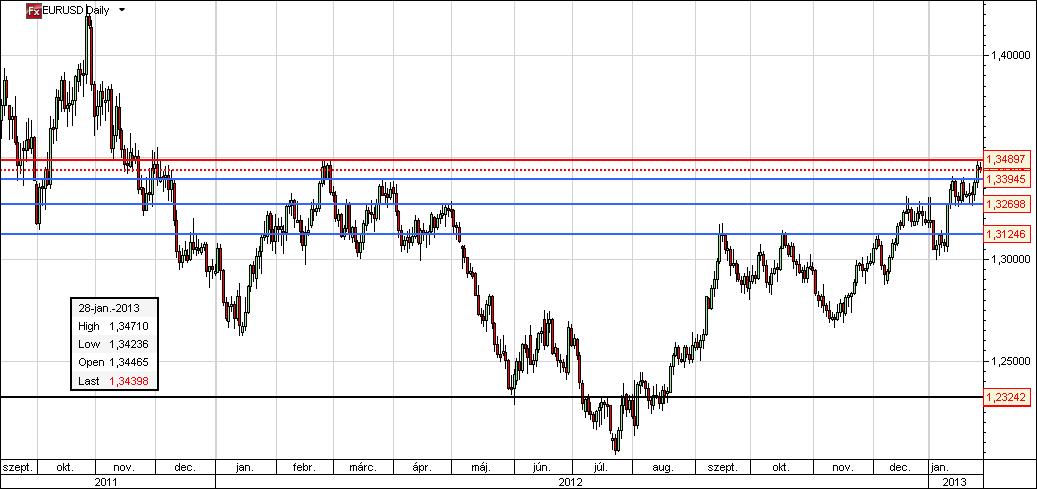Click the márc. month label
Image resolution: width=1037 pixels, height=489 pixels.
pos(363,468)
